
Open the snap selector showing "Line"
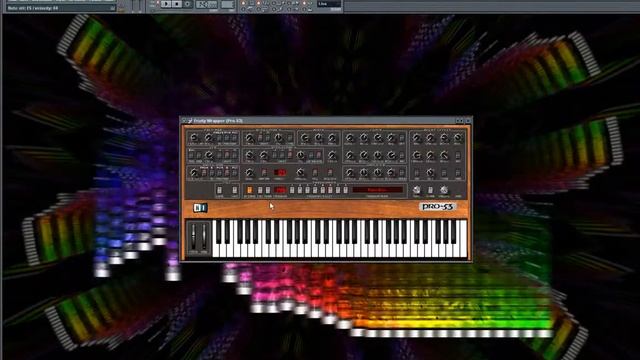pyautogui.click(x=329, y=4)
